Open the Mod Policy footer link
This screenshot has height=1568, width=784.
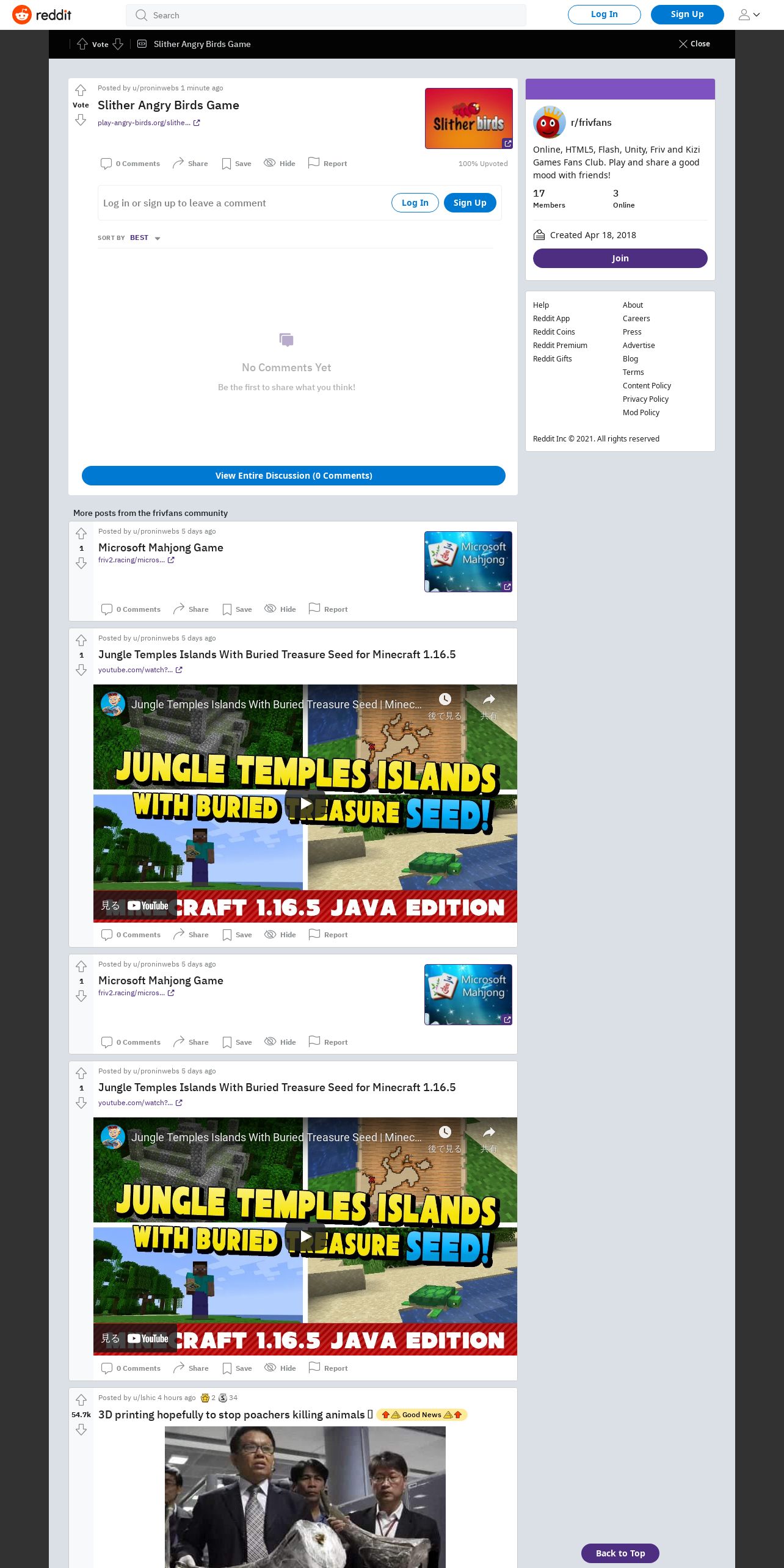click(641, 413)
